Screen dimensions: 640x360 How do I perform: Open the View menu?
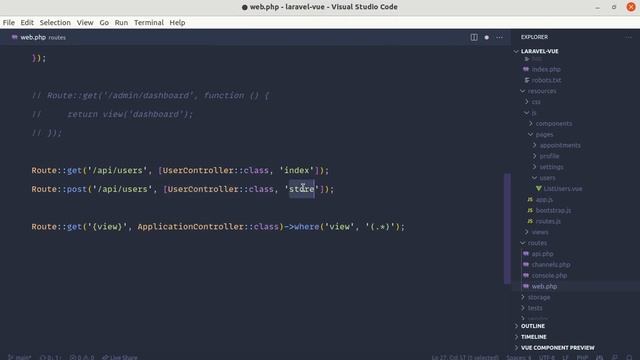tap(85, 22)
